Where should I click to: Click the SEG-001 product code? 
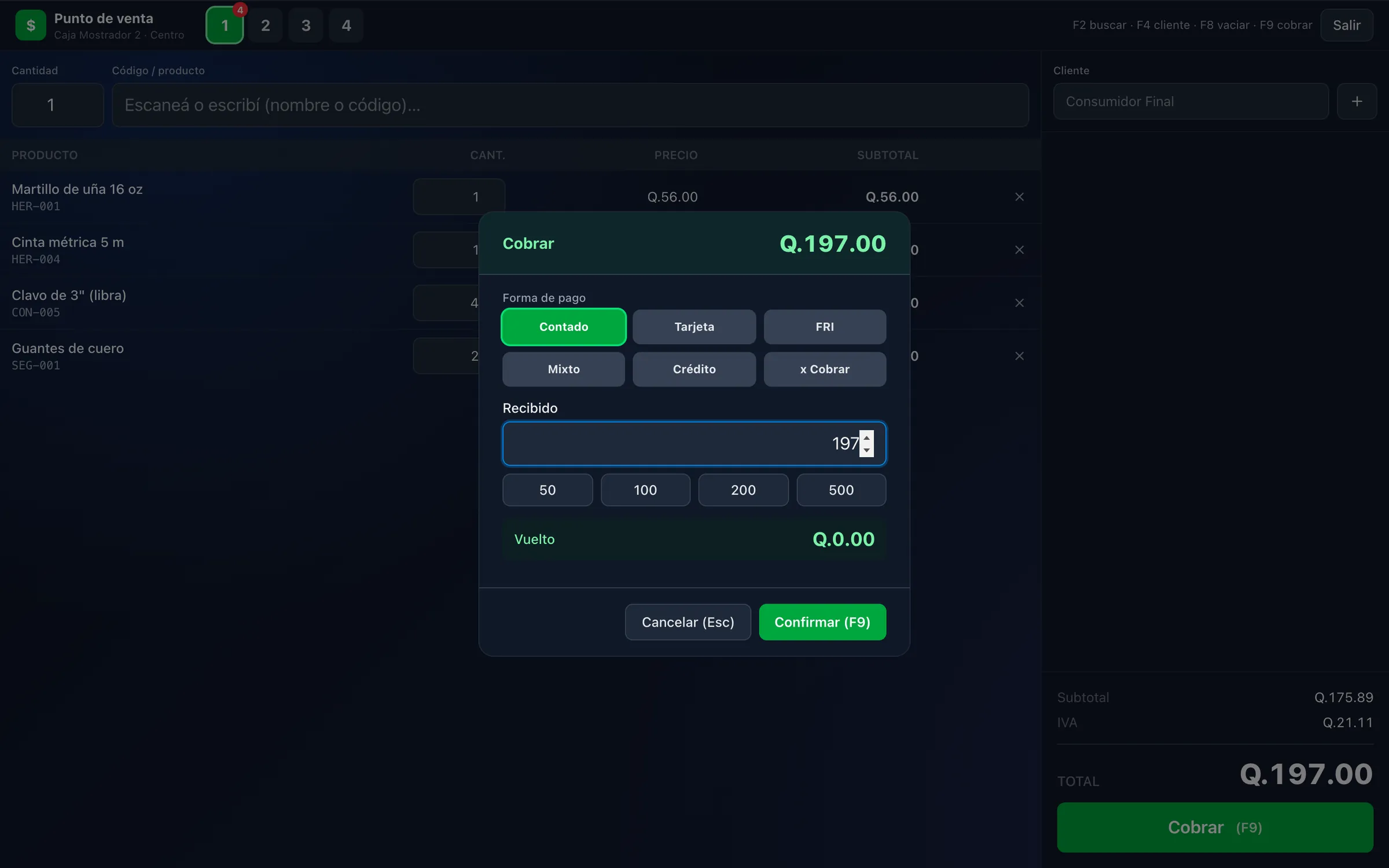(36, 366)
